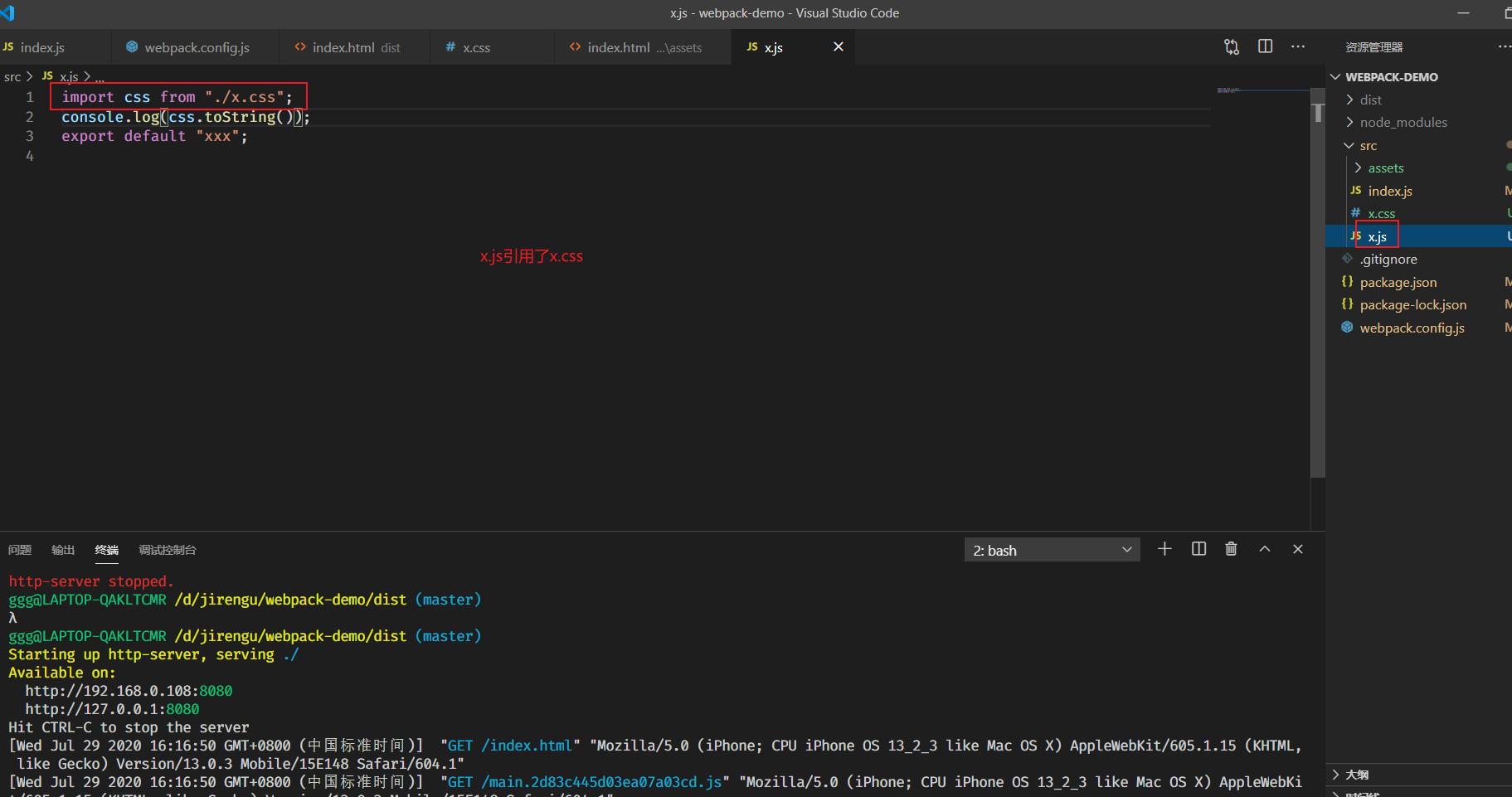Switch to the x.css editor tab
This screenshot has height=797, width=1512.
click(476, 48)
